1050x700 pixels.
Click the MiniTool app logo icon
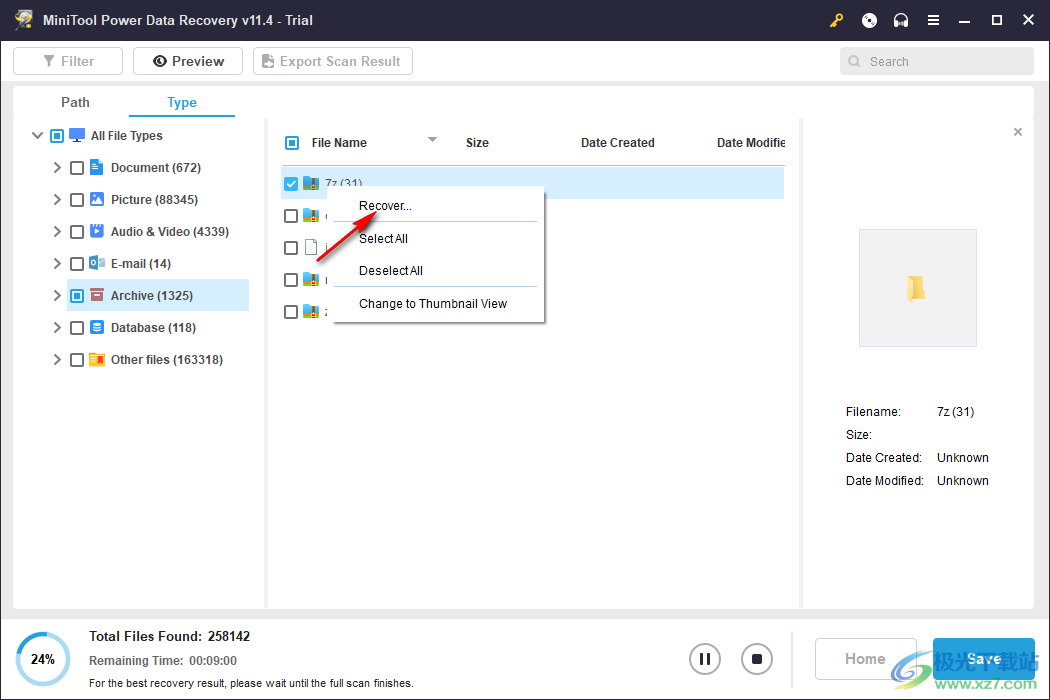tap(24, 19)
